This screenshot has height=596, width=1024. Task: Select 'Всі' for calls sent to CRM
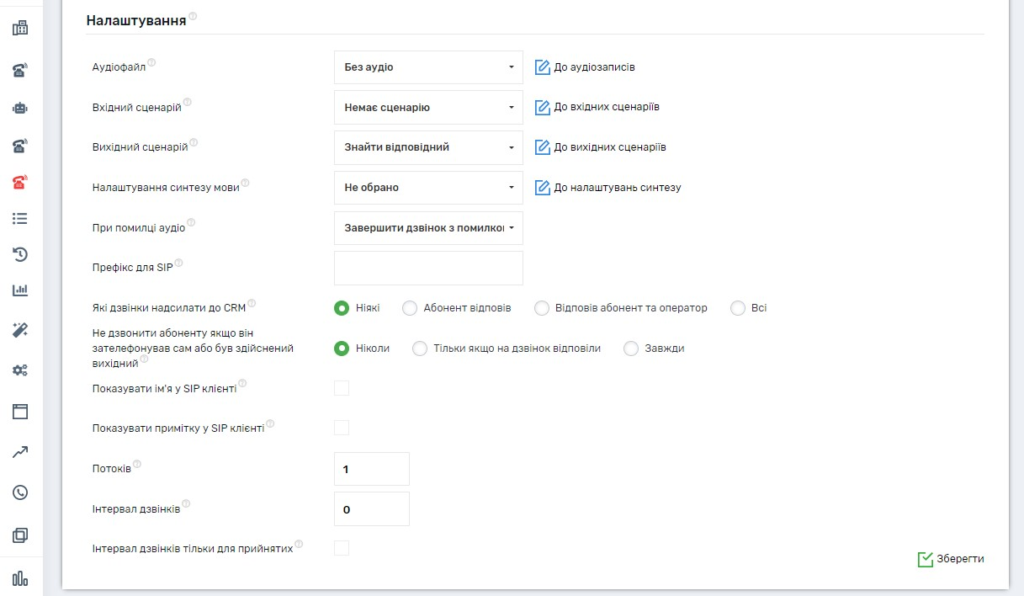point(738,308)
